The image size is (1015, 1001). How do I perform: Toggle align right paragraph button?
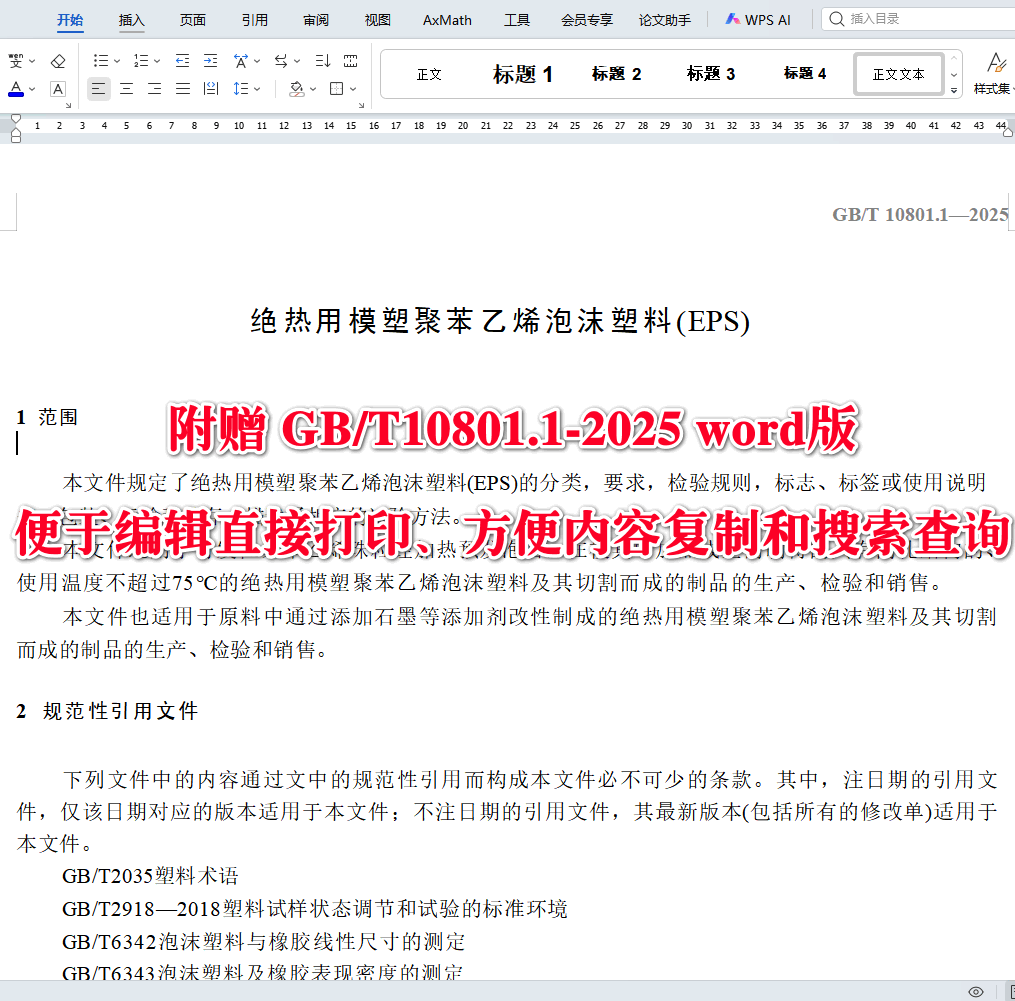click(155, 89)
